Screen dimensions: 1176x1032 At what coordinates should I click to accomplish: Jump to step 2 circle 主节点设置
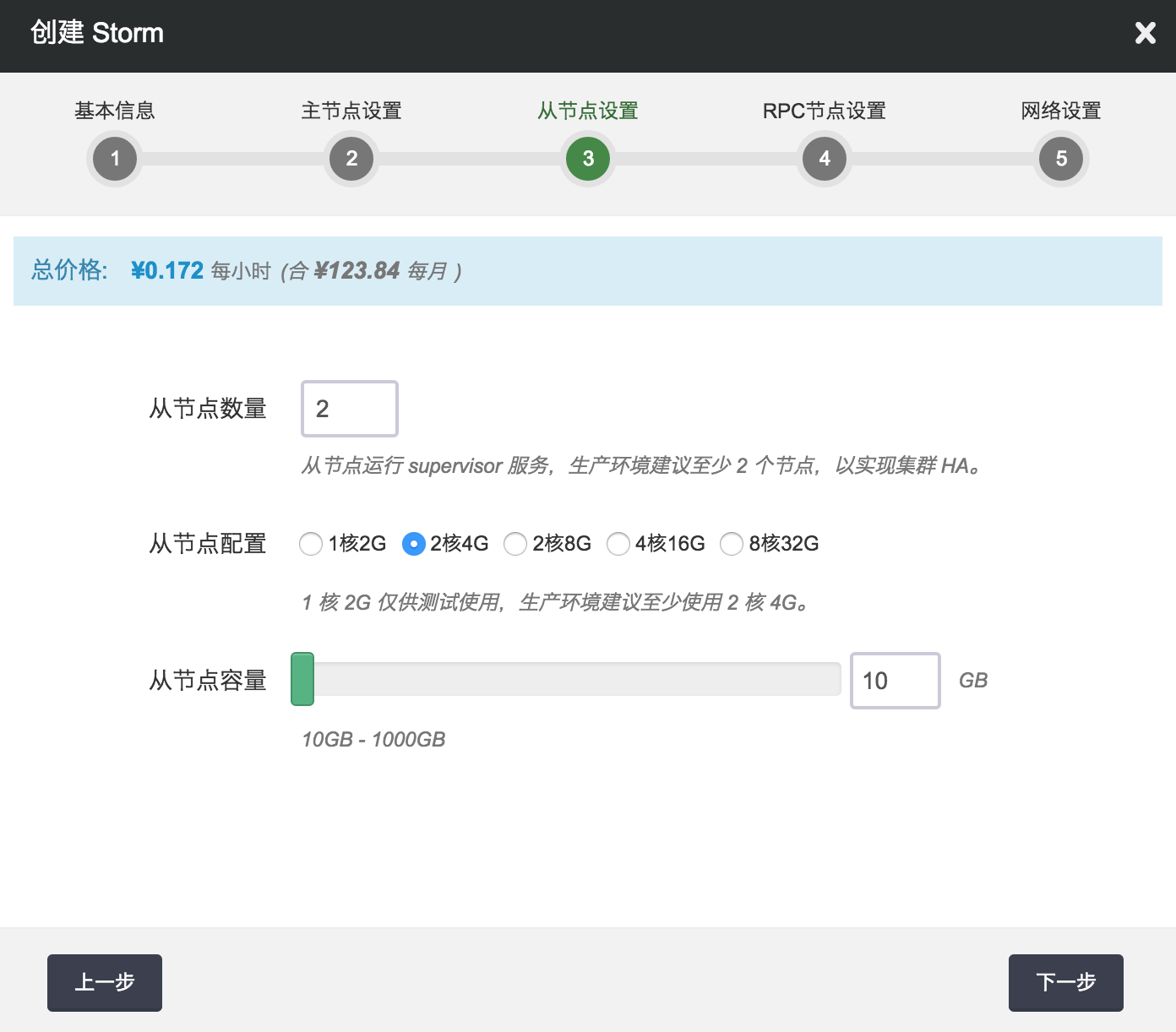[351, 159]
